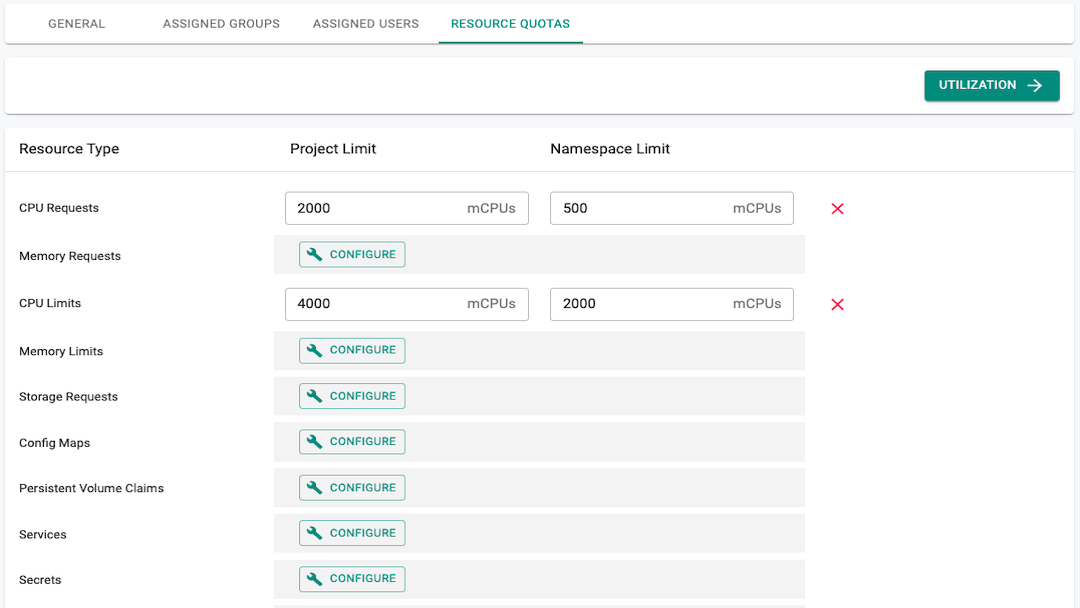The width and height of the screenshot is (1080, 608).
Task: Edit CPU Limits namespace limit field
Action: (640, 305)
